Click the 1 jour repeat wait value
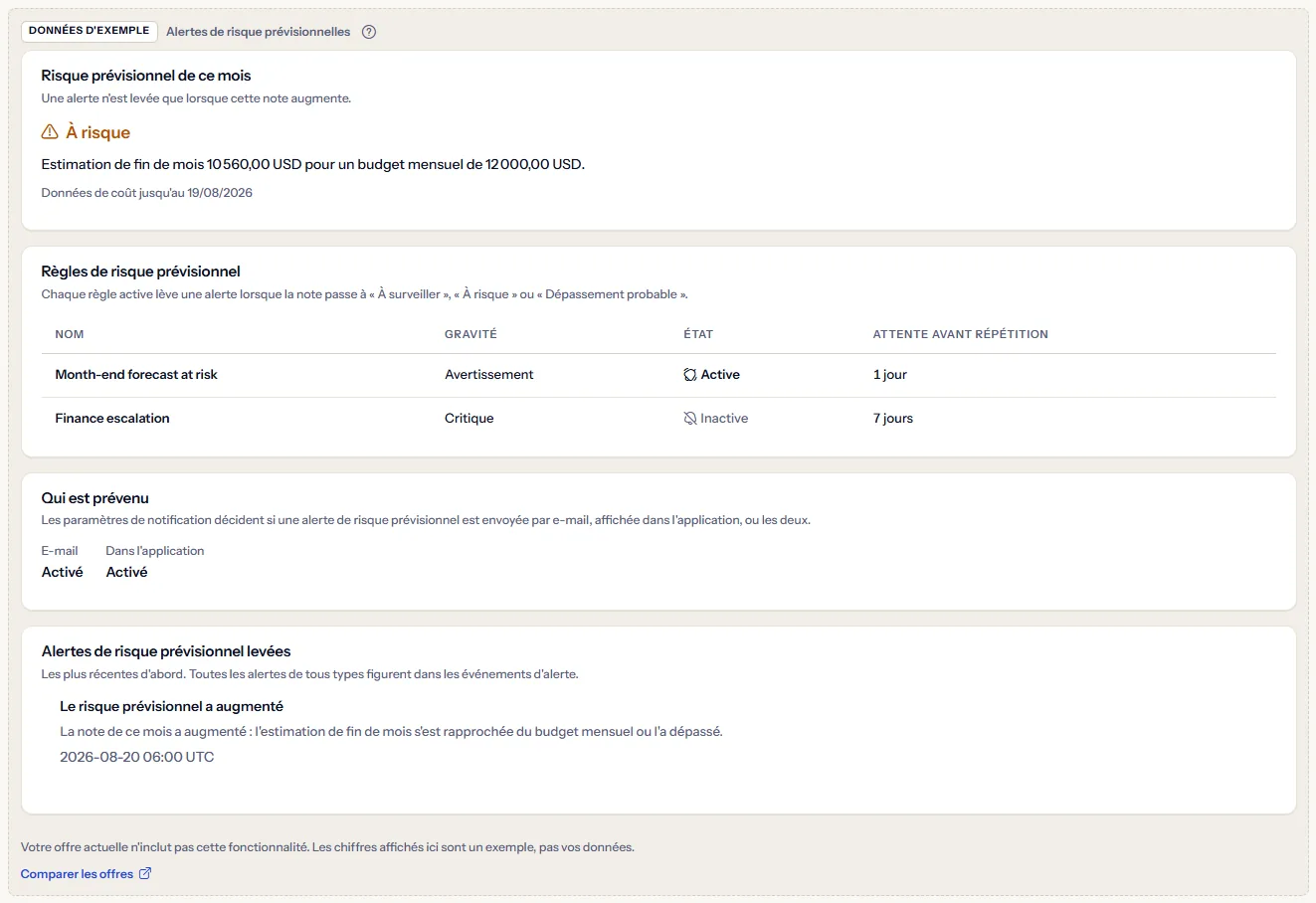Image resolution: width=1316 pixels, height=903 pixels. click(890, 375)
